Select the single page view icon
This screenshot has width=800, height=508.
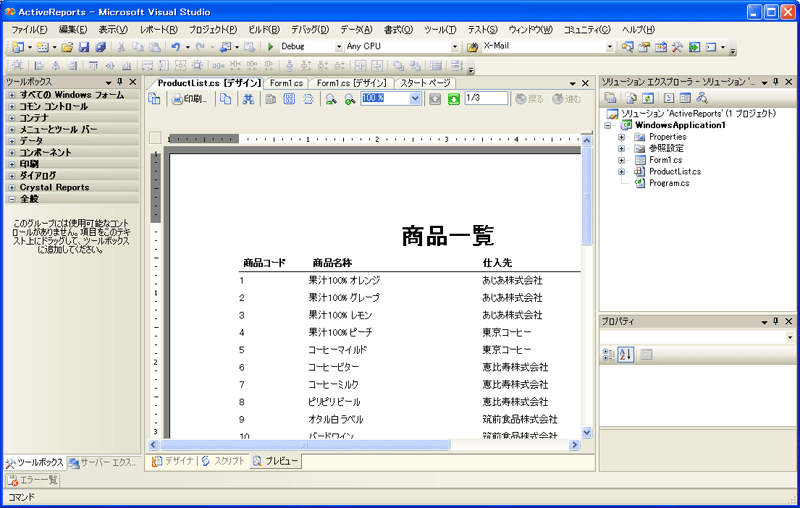pyautogui.click(x=270, y=99)
